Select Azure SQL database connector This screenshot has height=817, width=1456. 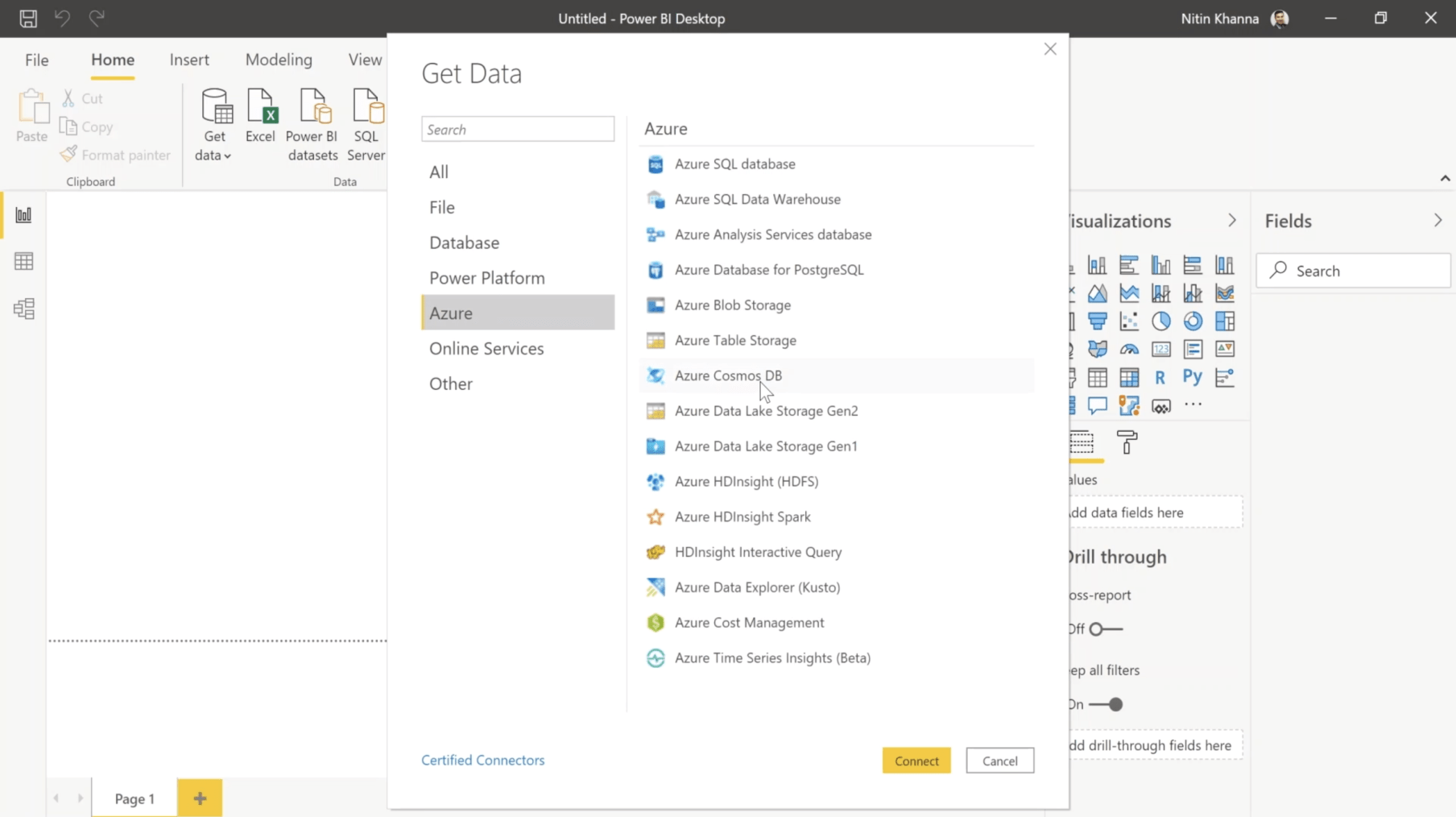[x=837, y=164]
